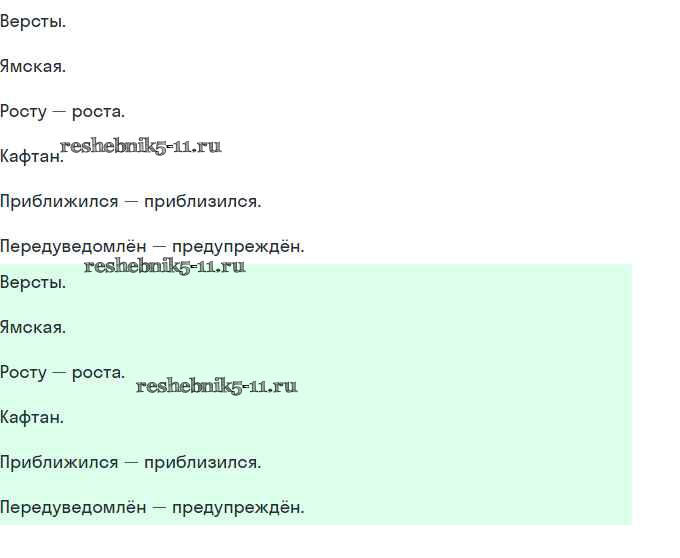680x558 pixels.
Task: Click reshebnik5-11.ru watermark beside upper "Кафтан."
Action: tap(141, 146)
